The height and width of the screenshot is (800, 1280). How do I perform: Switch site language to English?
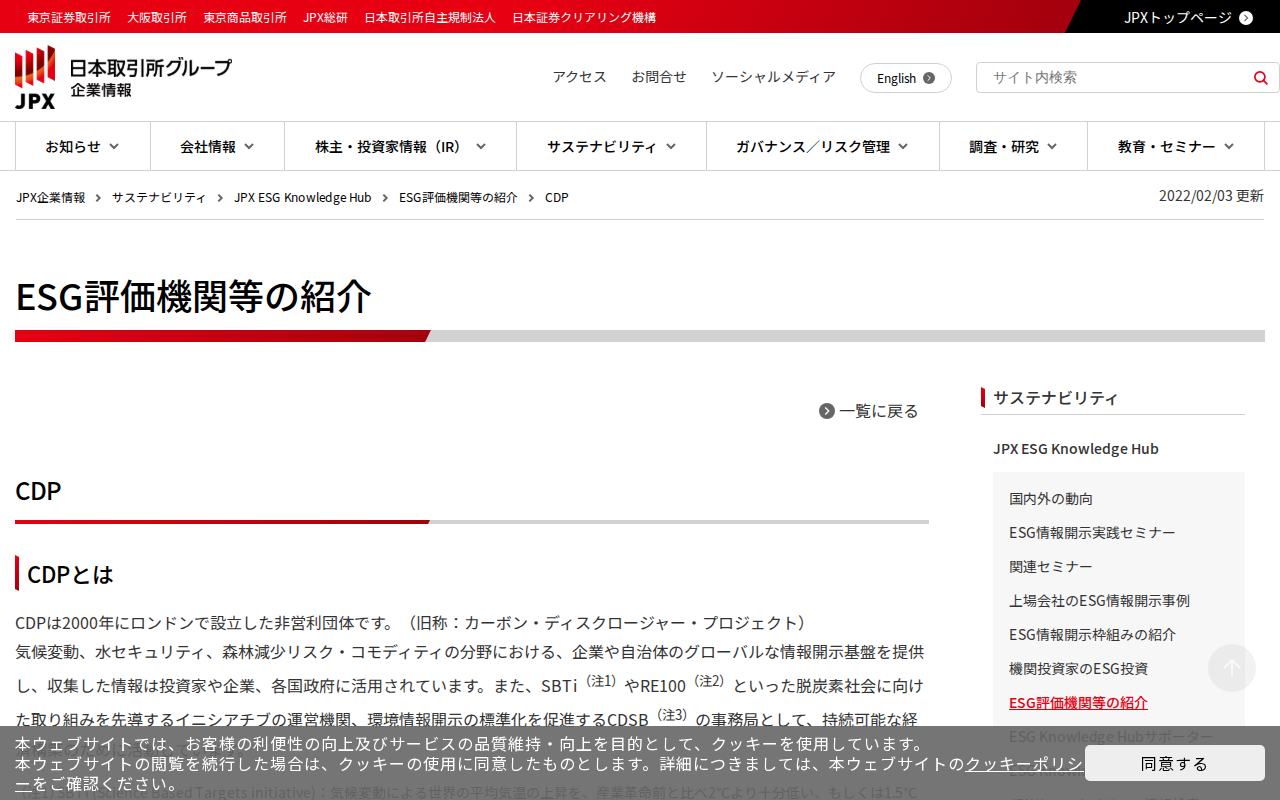(x=906, y=78)
